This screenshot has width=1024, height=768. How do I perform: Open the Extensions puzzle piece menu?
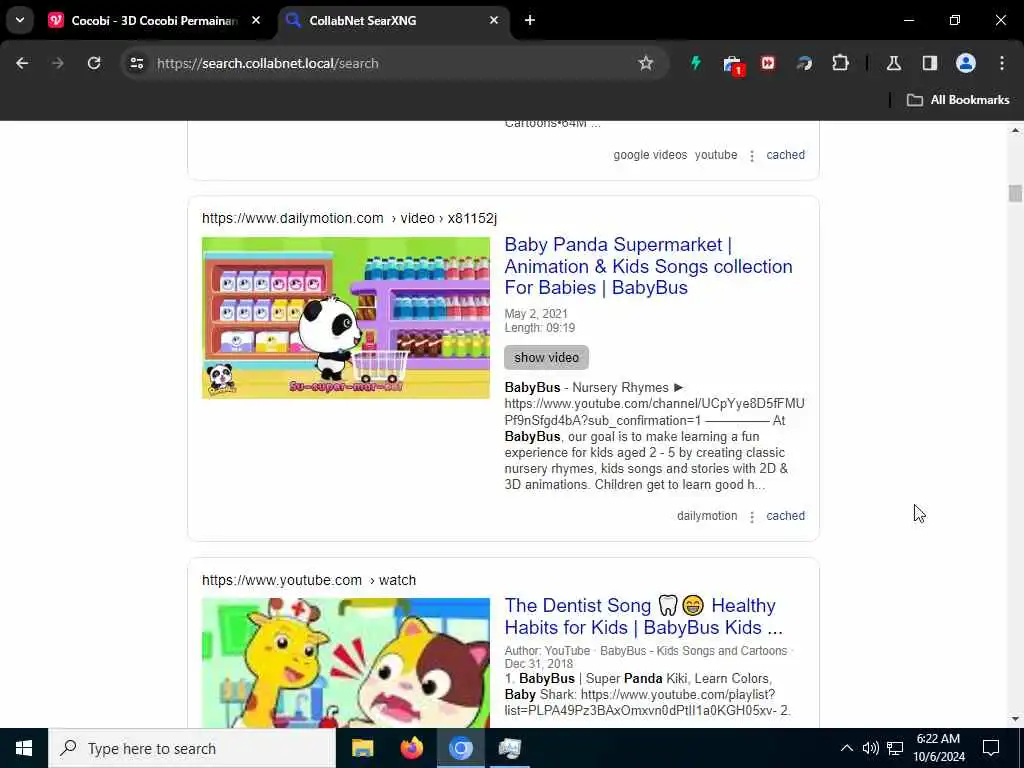[840, 63]
